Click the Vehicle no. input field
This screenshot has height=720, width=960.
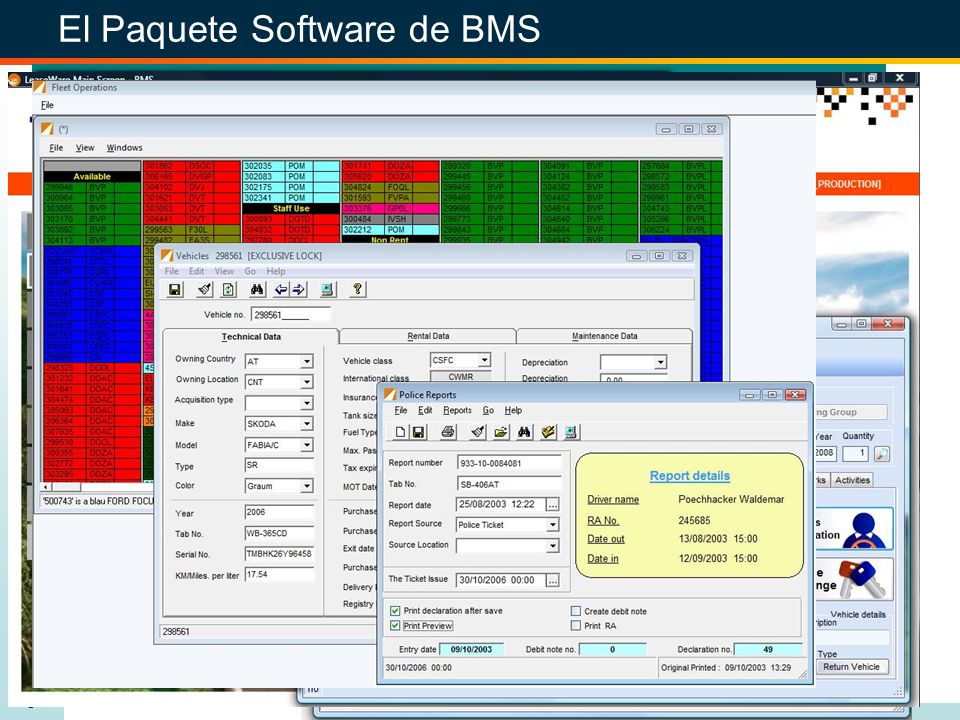(x=291, y=315)
